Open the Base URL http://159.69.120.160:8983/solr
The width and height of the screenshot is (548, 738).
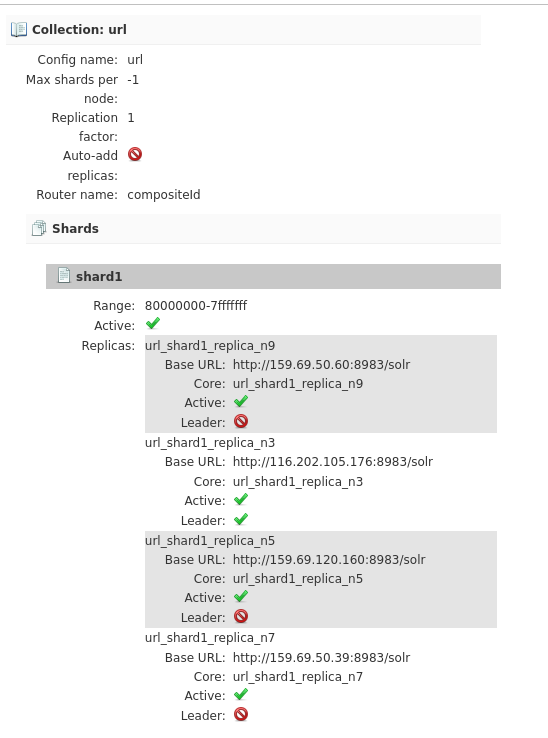329,560
